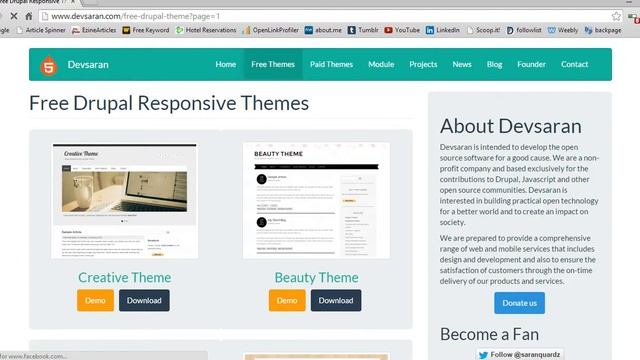Click the Devsaran HTML5 shield logo
The image size is (640, 360).
coord(49,65)
